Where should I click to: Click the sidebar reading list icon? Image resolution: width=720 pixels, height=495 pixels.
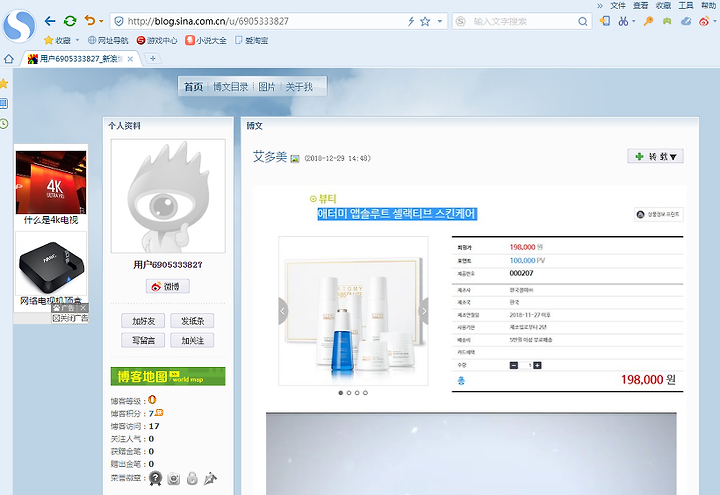pos(4,103)
